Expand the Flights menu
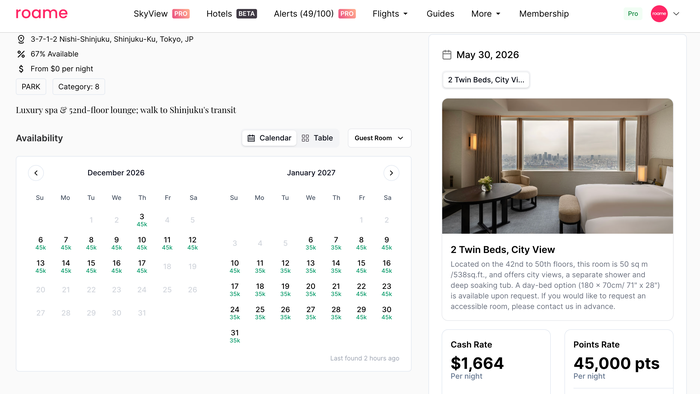700x394 pixels. pyautogui.click(x=390, y=14)
